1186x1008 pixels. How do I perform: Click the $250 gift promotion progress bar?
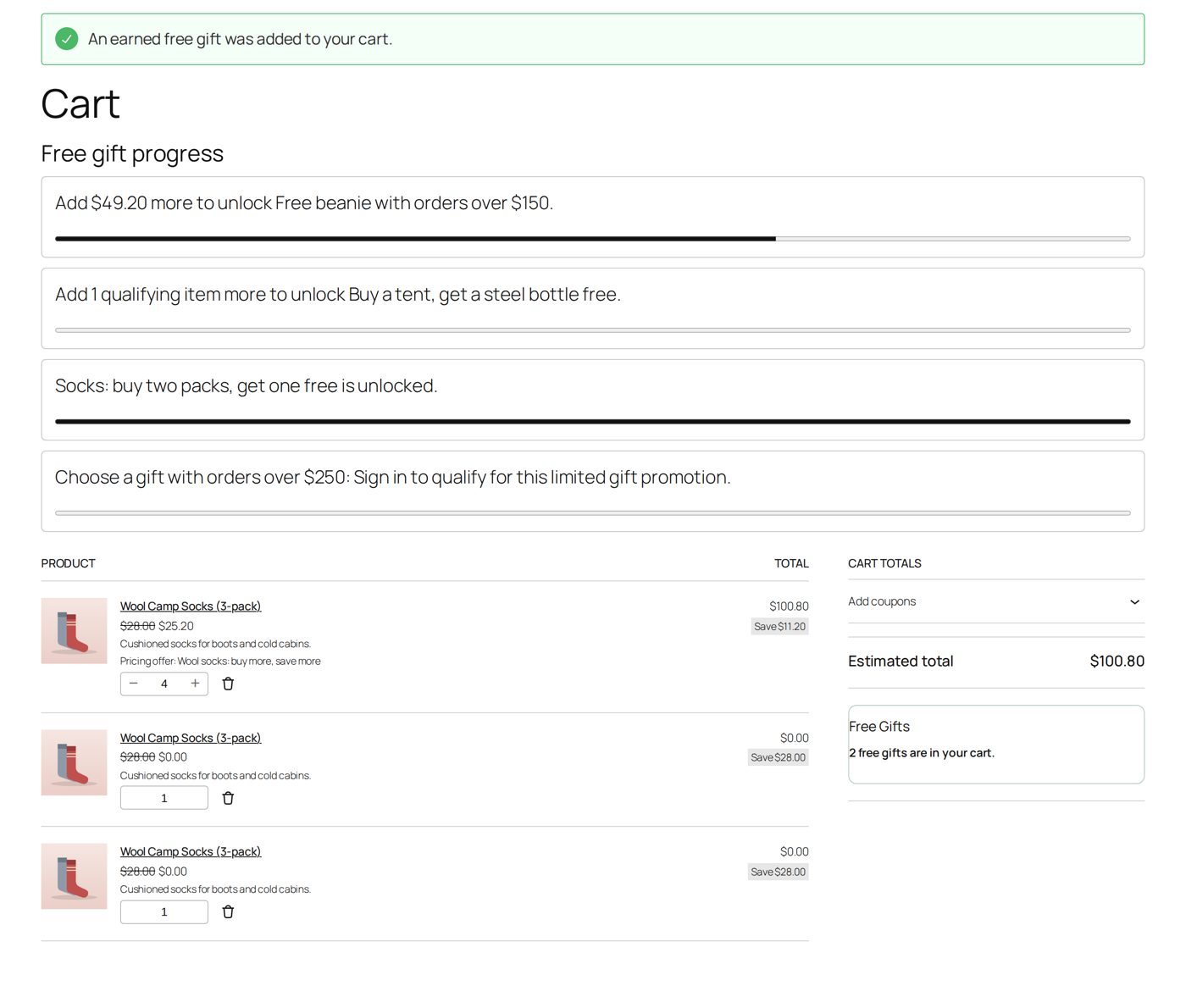click(593, 513)
